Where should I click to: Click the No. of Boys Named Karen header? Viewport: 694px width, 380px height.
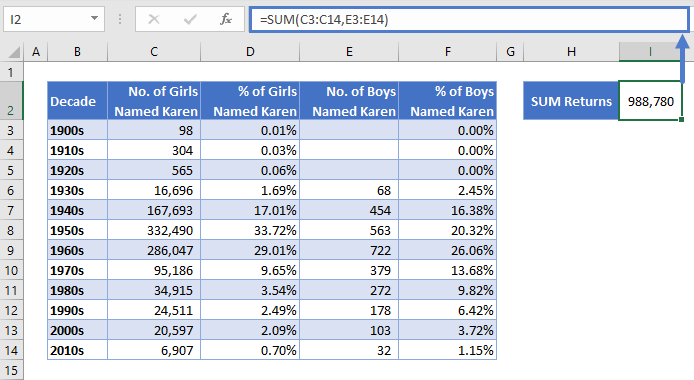tap(349, 101)
